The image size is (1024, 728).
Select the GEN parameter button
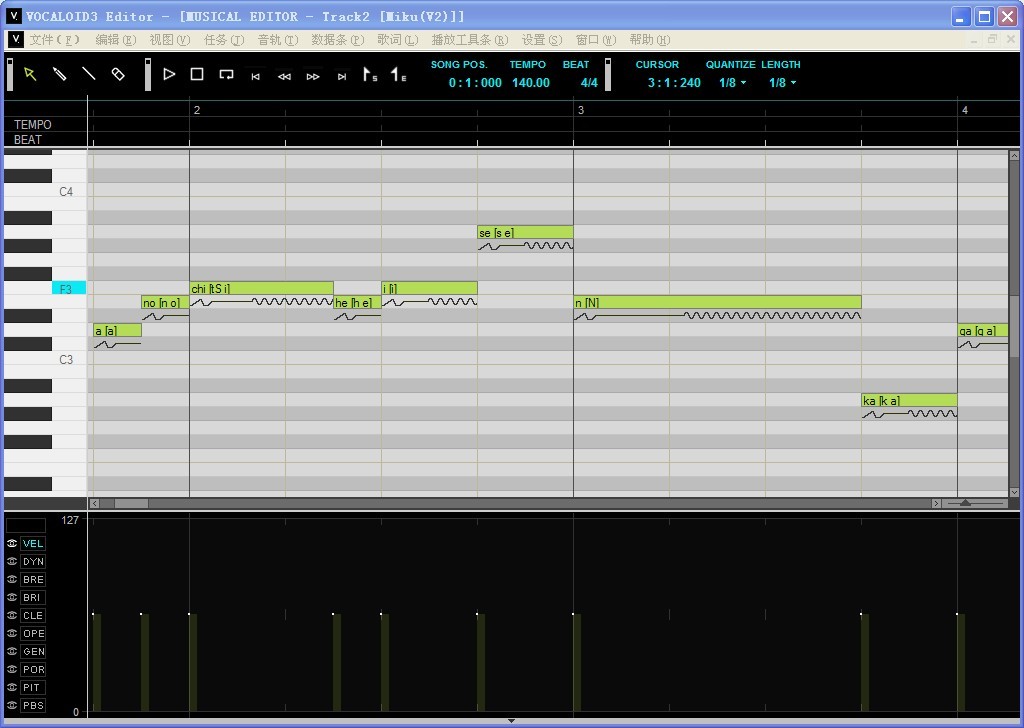pos(33,652)
